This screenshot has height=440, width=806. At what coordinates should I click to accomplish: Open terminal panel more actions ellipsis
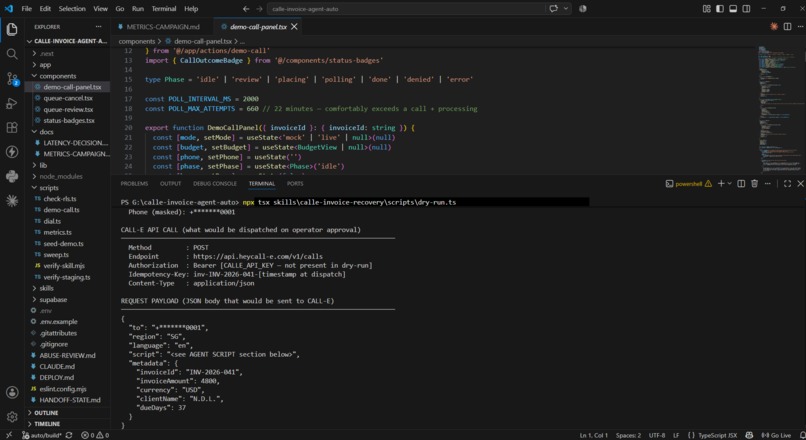coord(767,184)
